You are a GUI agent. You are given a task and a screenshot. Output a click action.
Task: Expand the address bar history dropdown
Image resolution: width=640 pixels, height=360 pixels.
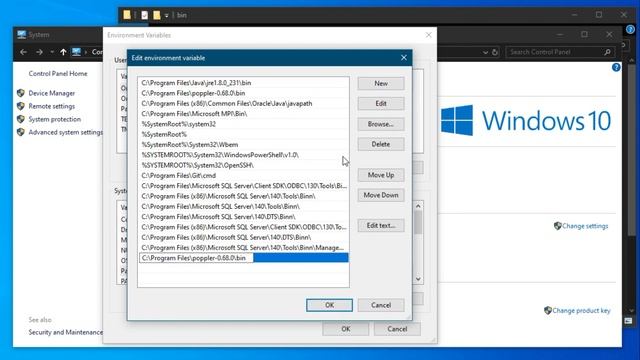[485, 52]
